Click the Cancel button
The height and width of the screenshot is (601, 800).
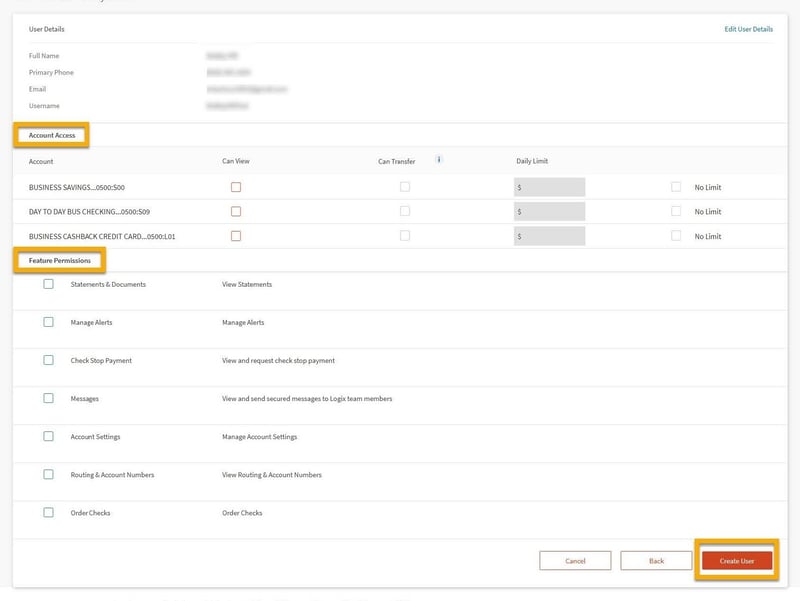pos(575,561)
